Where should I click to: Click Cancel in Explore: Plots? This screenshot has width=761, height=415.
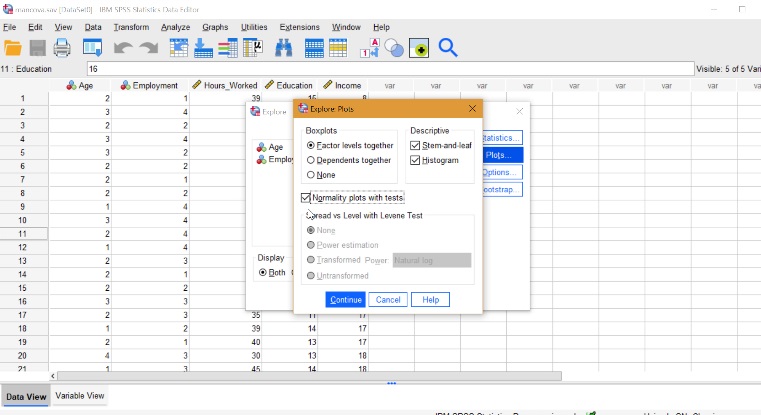coord(388,299)
